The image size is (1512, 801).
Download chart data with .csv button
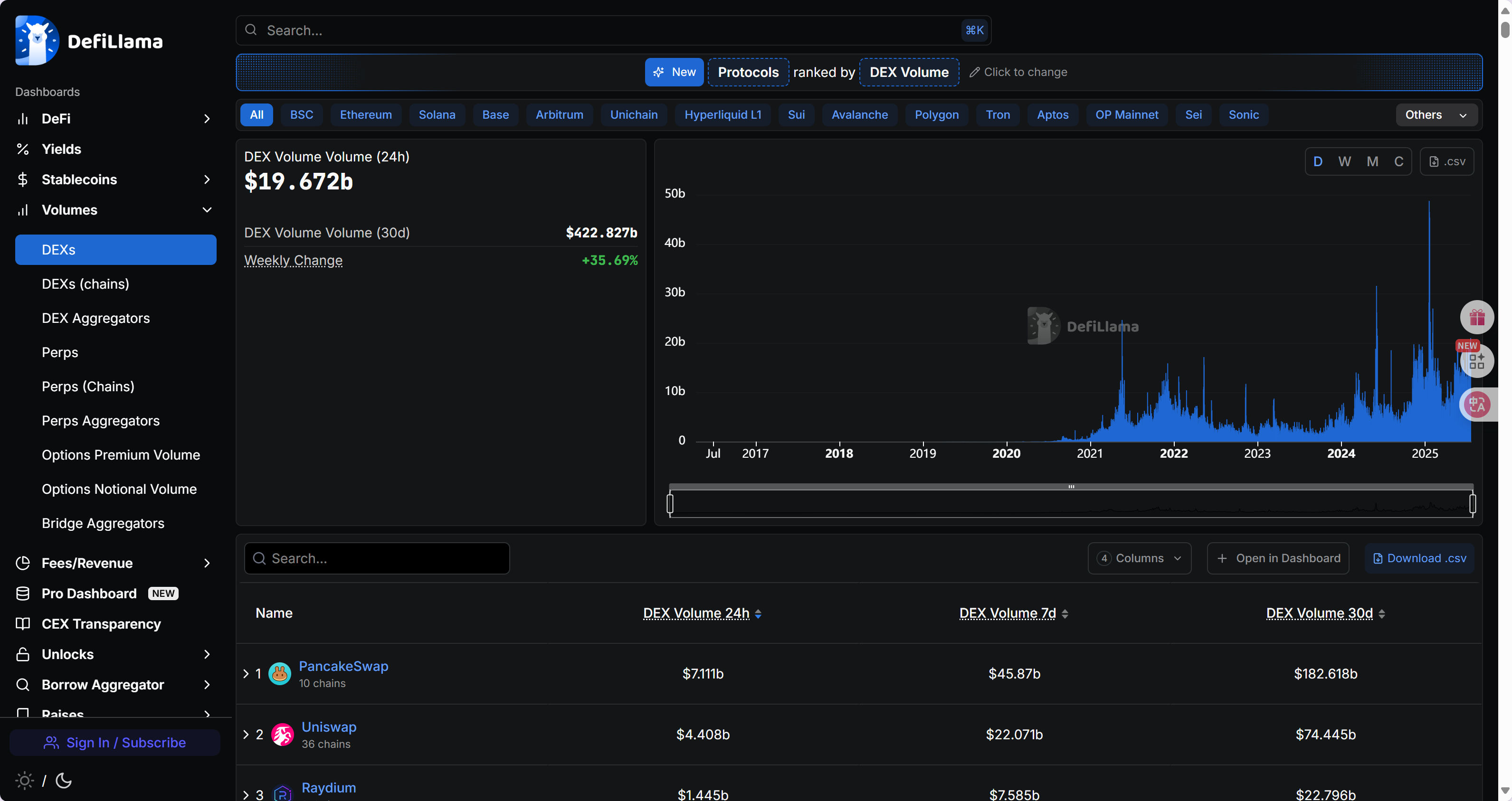click(1447, 161)
